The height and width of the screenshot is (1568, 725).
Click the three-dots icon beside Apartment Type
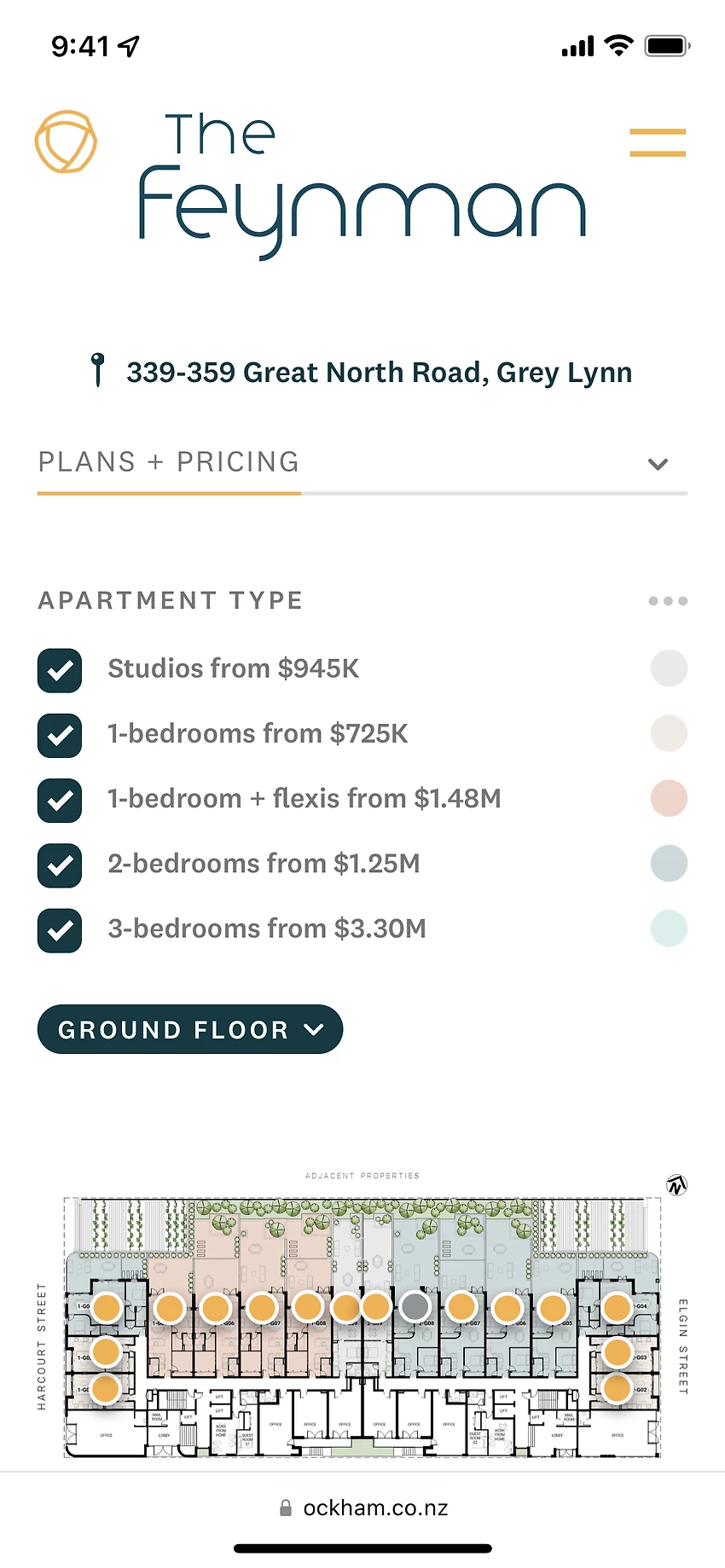(668, 601)
